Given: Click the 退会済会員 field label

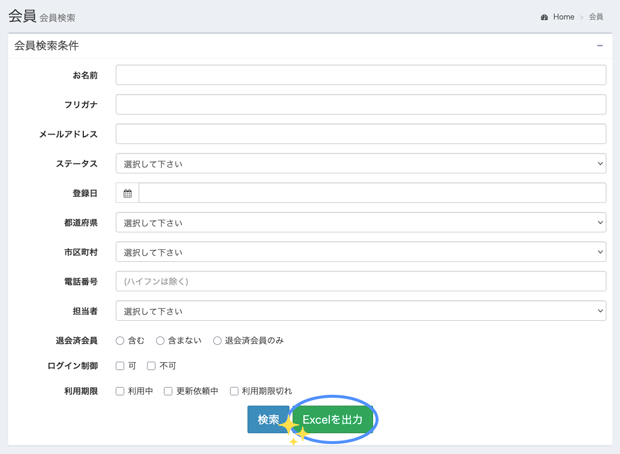Looking at the screenshot, I should click(77, 340).
